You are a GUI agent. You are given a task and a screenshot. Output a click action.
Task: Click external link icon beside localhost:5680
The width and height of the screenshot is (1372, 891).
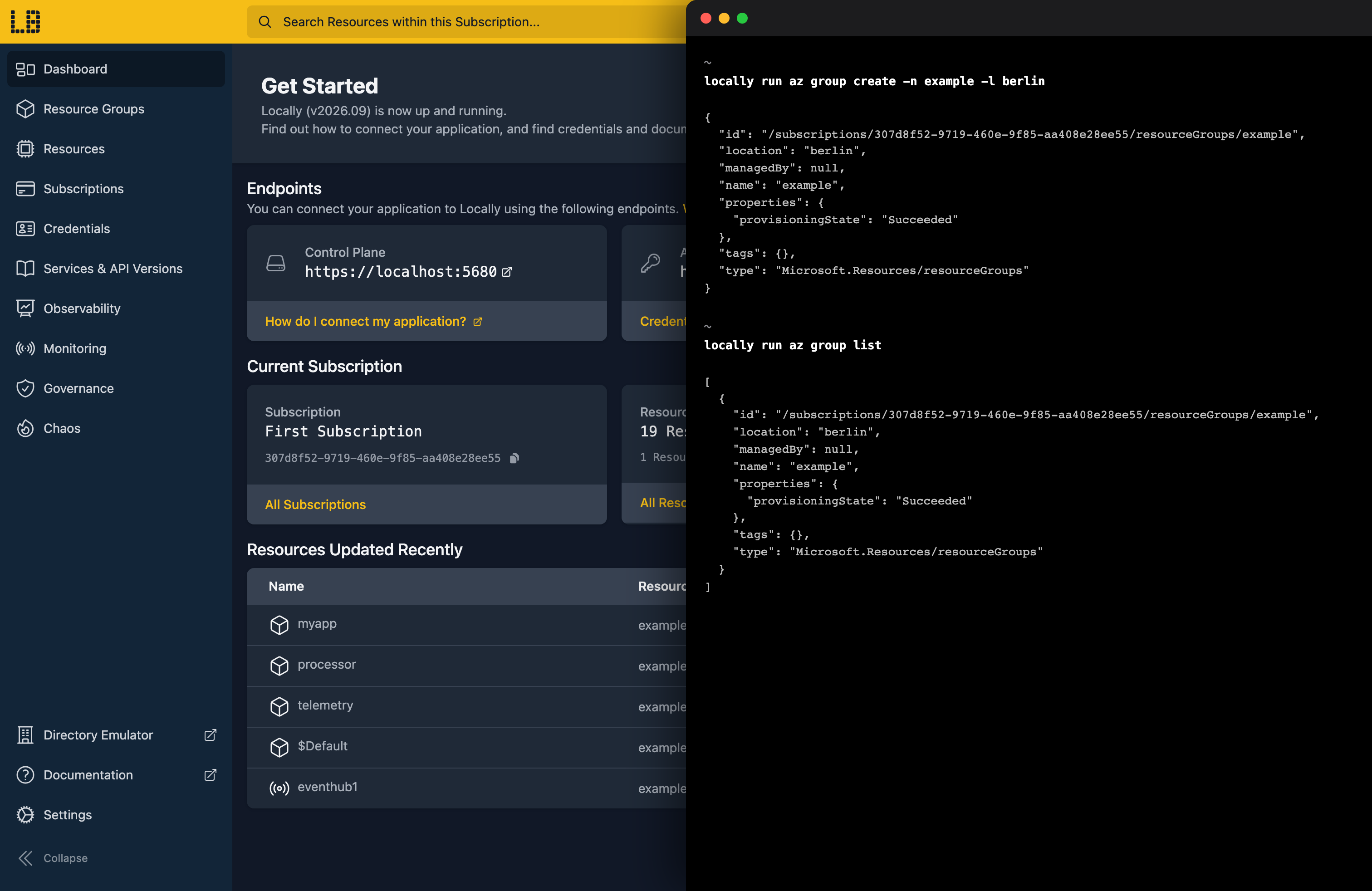[x=507, y=272]
